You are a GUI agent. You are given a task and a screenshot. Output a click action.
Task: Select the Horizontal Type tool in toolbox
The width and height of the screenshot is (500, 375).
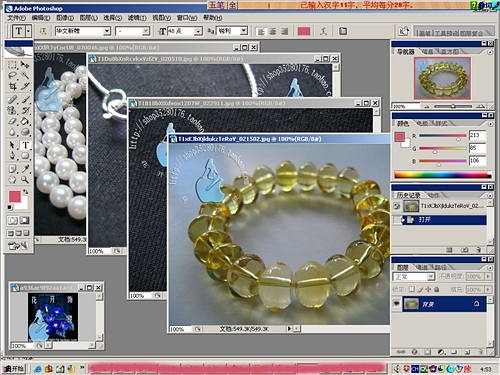pos(25,145)
